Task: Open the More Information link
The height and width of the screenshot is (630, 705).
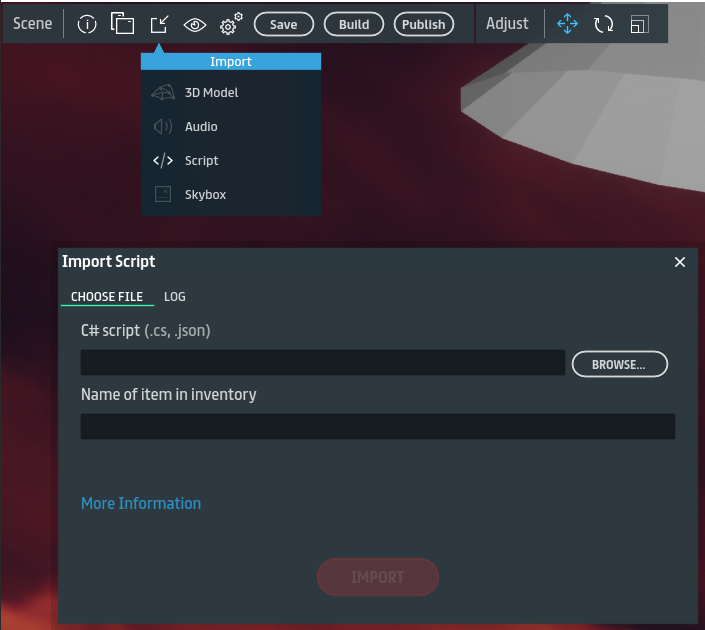Action: 141,503
